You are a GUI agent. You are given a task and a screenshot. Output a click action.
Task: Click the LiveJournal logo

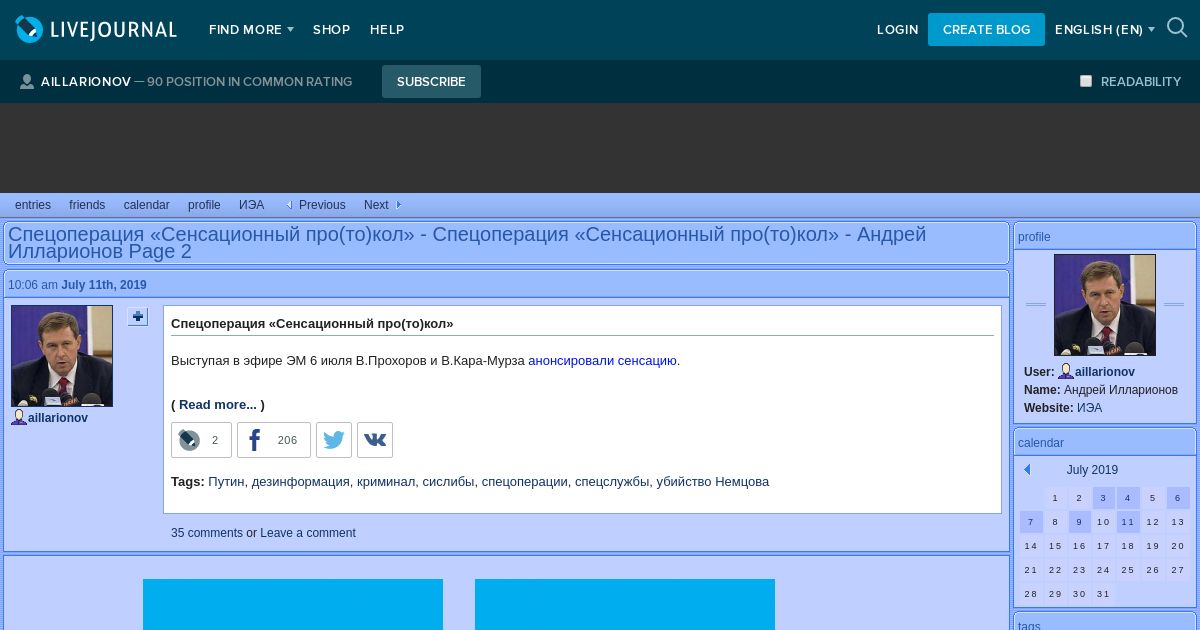96,30
